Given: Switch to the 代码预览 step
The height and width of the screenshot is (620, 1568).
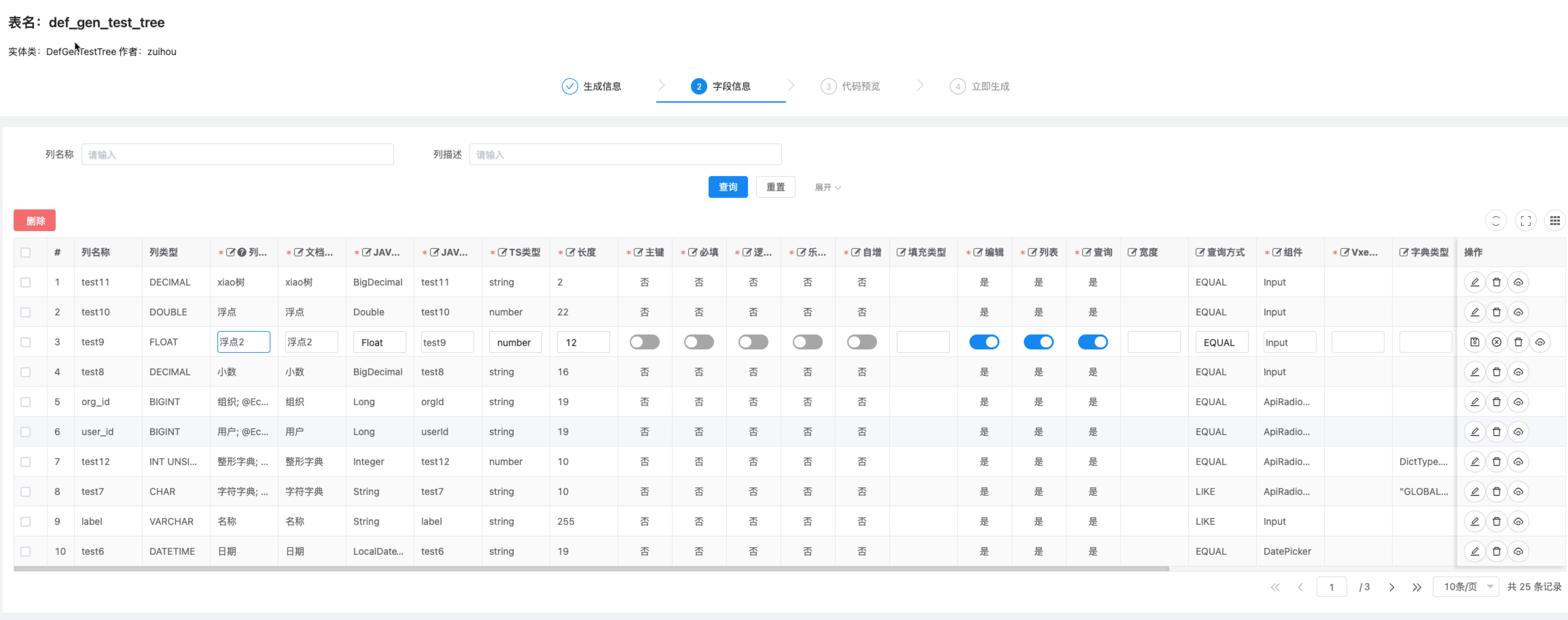Looking at the screenshot, I should click(850, 86).
